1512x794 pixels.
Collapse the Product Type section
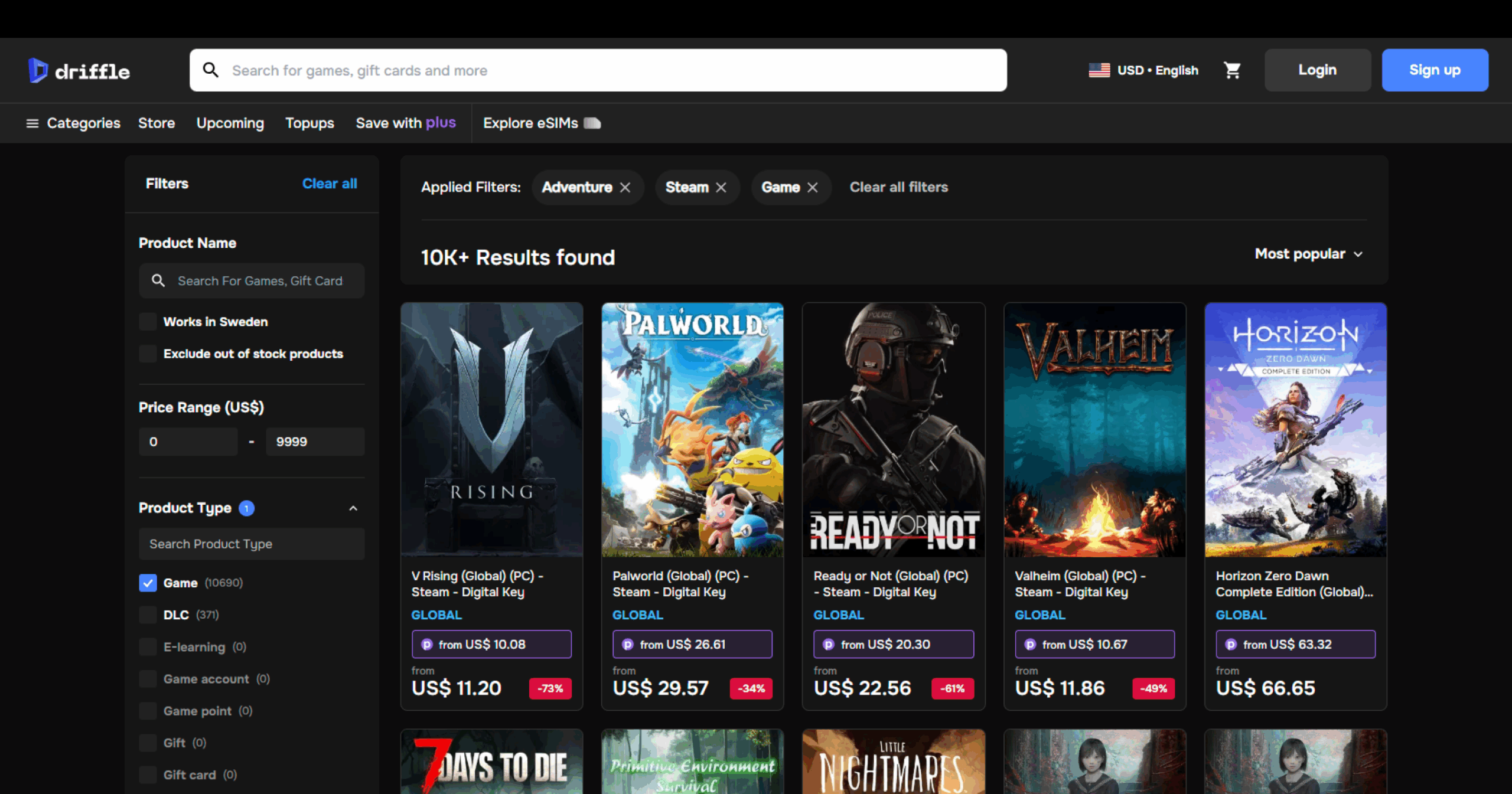(353, 508)
